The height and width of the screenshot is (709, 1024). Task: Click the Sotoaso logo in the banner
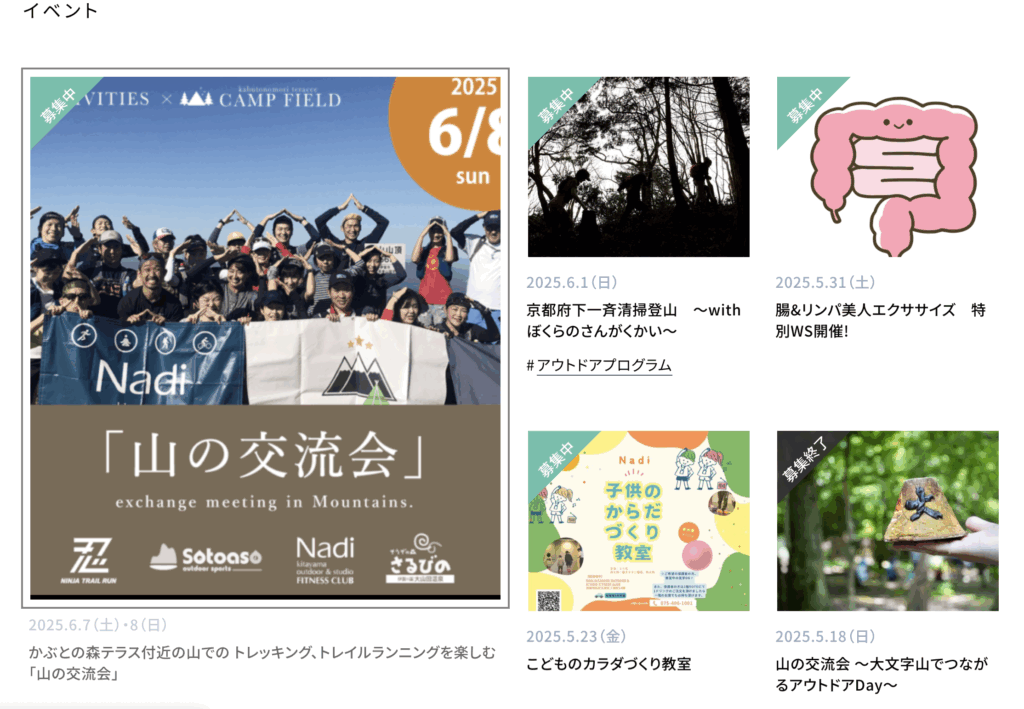(206, 558)
